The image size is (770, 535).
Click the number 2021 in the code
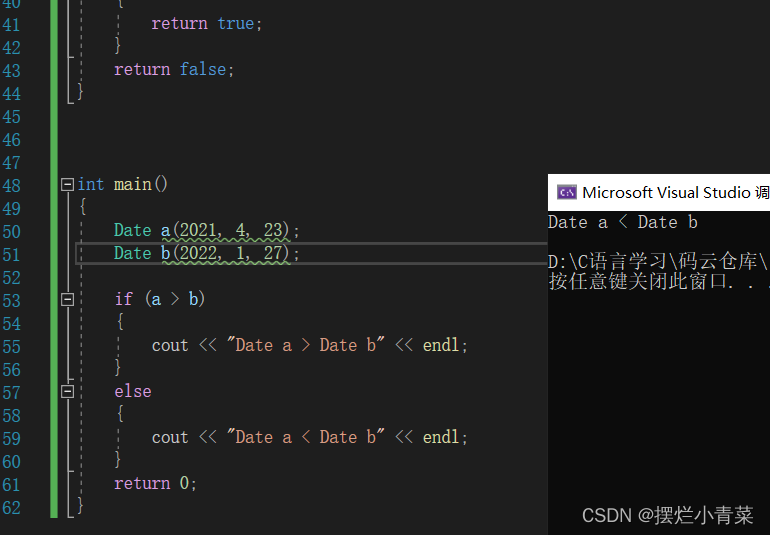197,230
